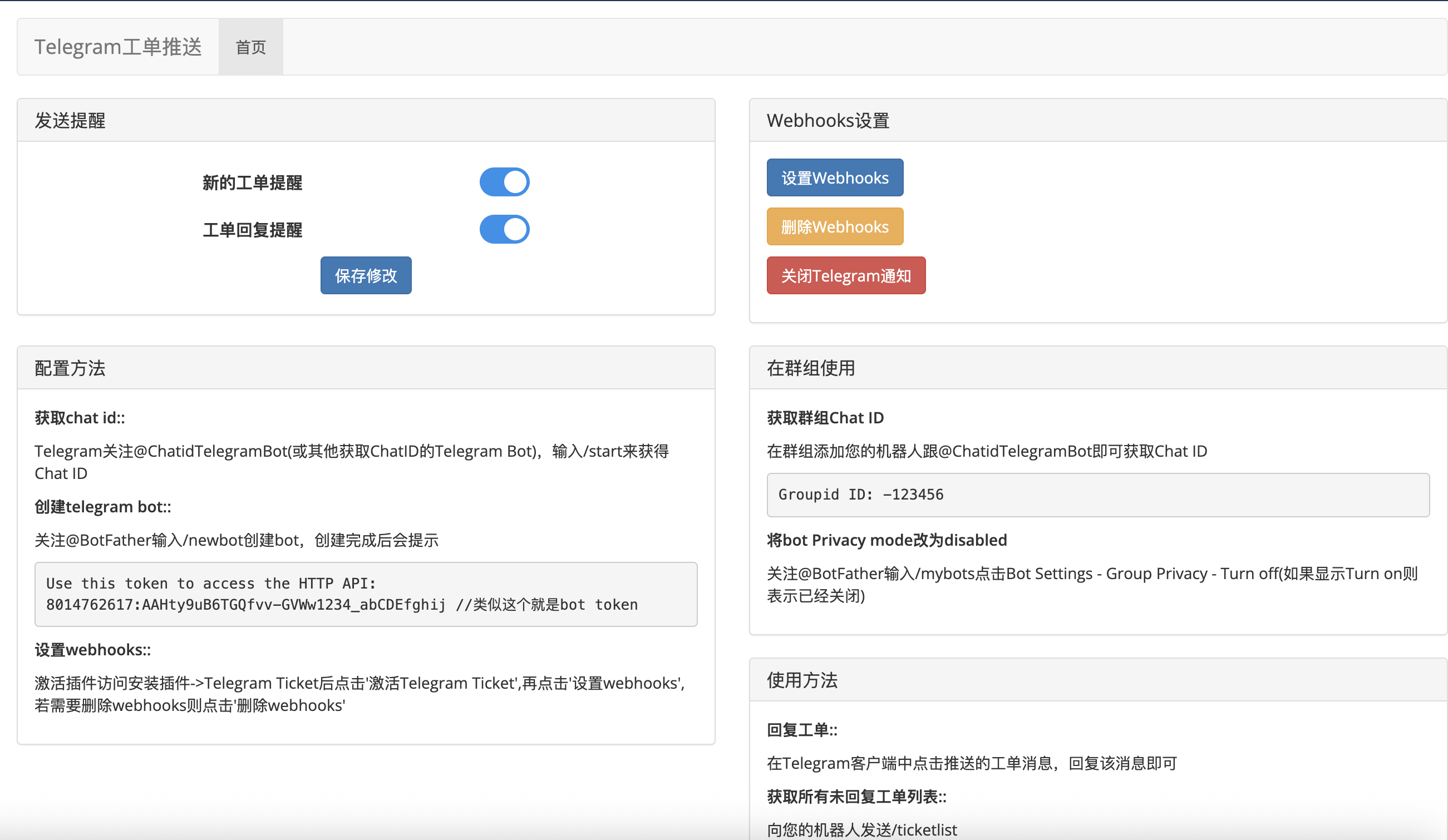Click the 使用方法 panel header
The width and height of the screenshot is (1448, 840).
click(x=802, y=680)
